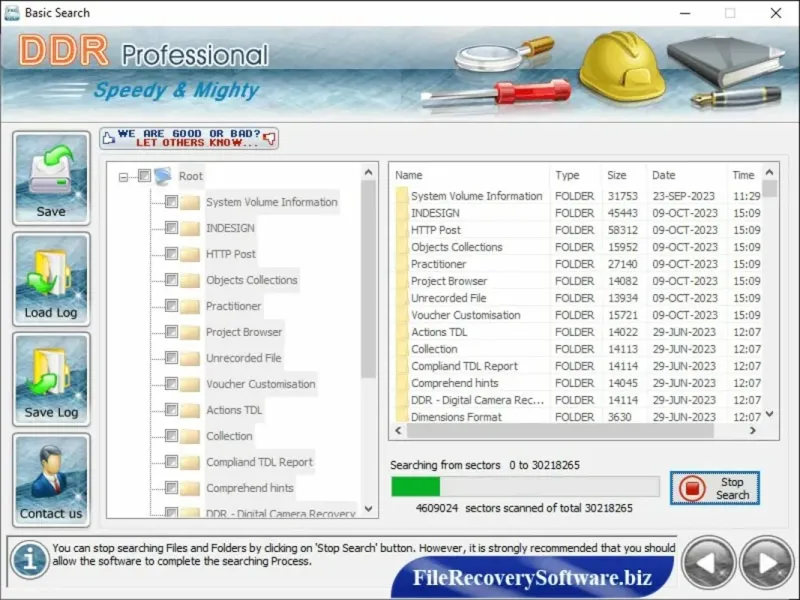Click the DDR app icon in title bar
Screen dimensions: 800x600
point(12,12)
